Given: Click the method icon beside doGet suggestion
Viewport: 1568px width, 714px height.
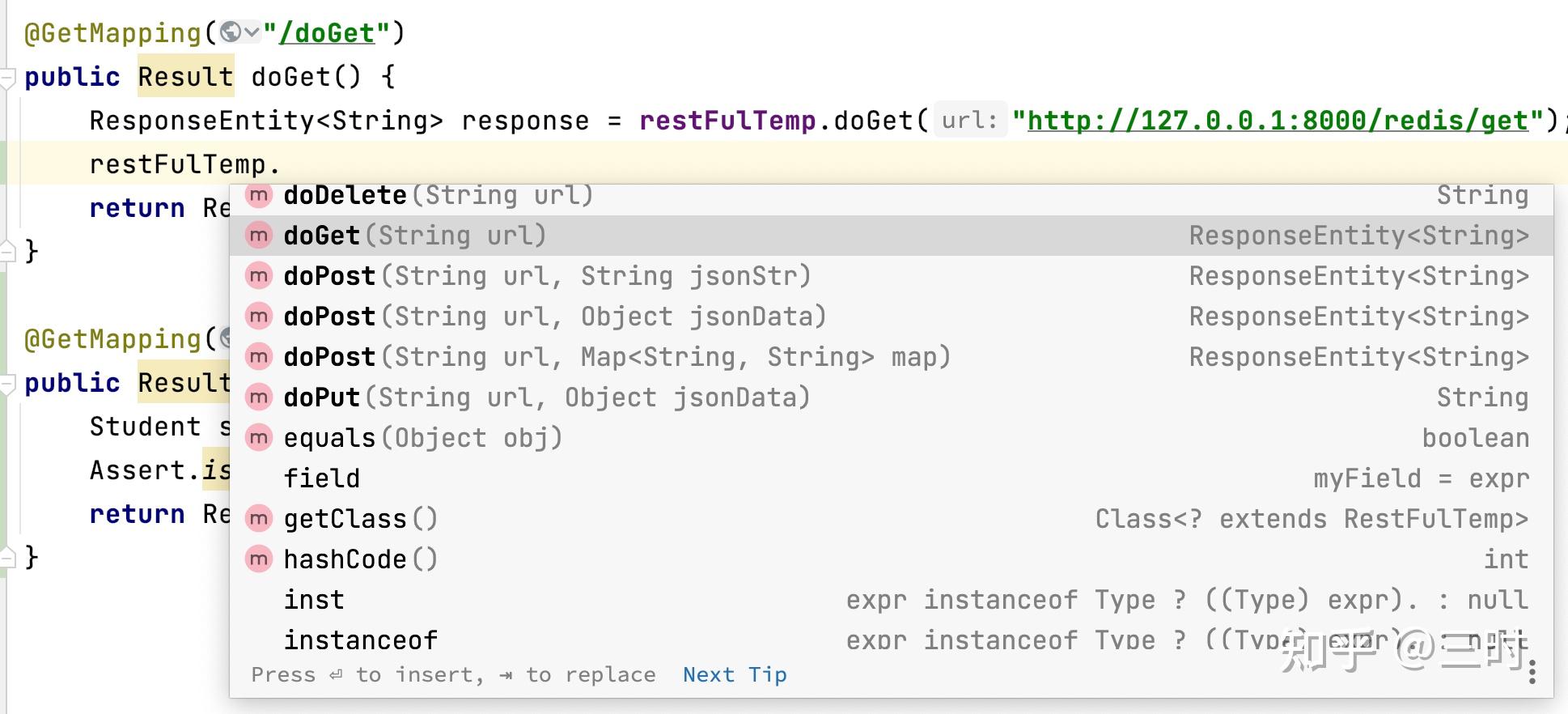Looking at the screenshot, I should click(258, 236).
